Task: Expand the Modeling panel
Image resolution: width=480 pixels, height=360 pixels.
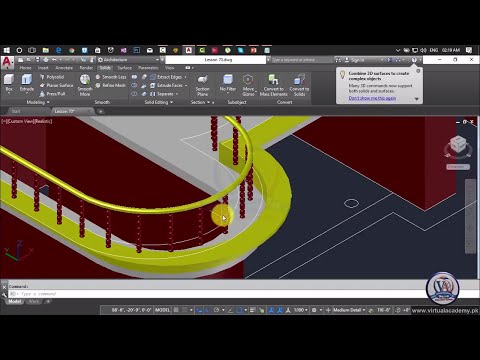Action: pos(38,102)
